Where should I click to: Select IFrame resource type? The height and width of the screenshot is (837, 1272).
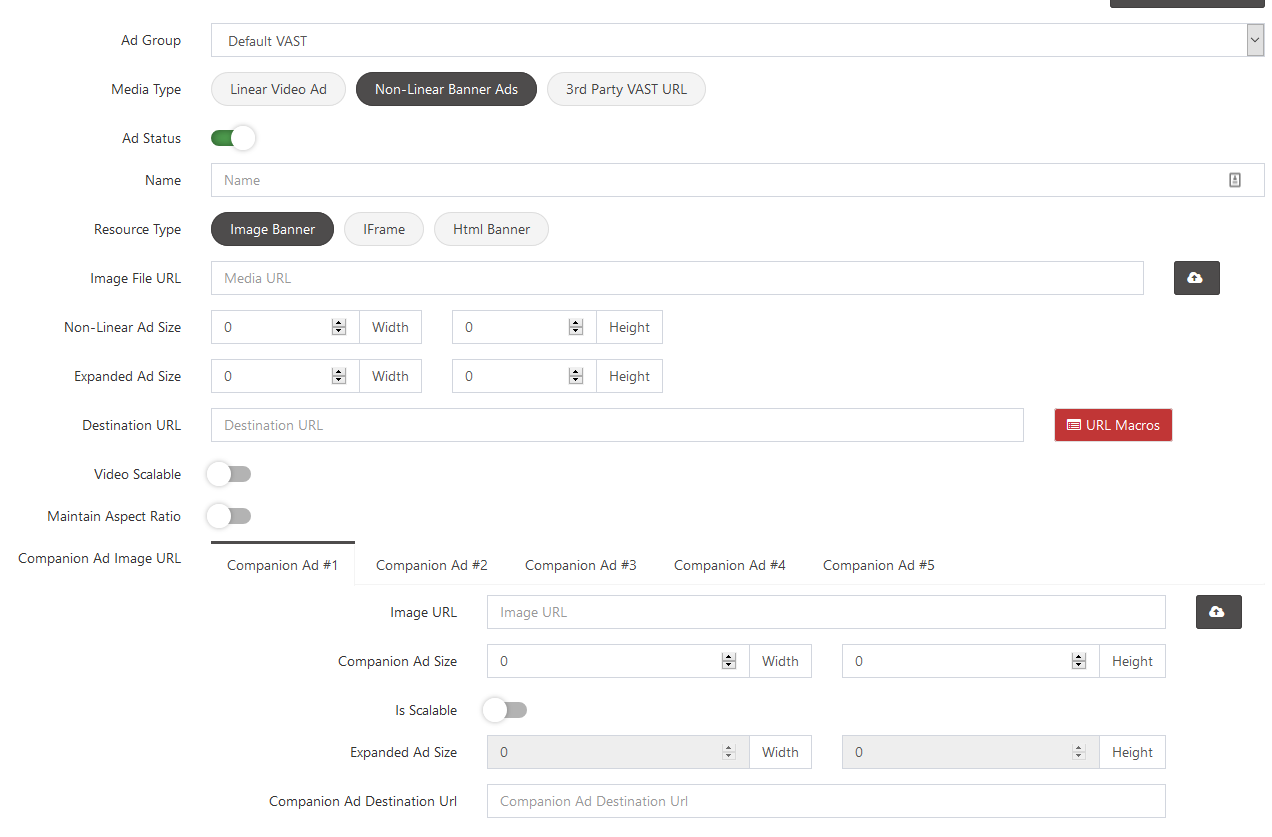pyautogui.click(x=384, y=229)
